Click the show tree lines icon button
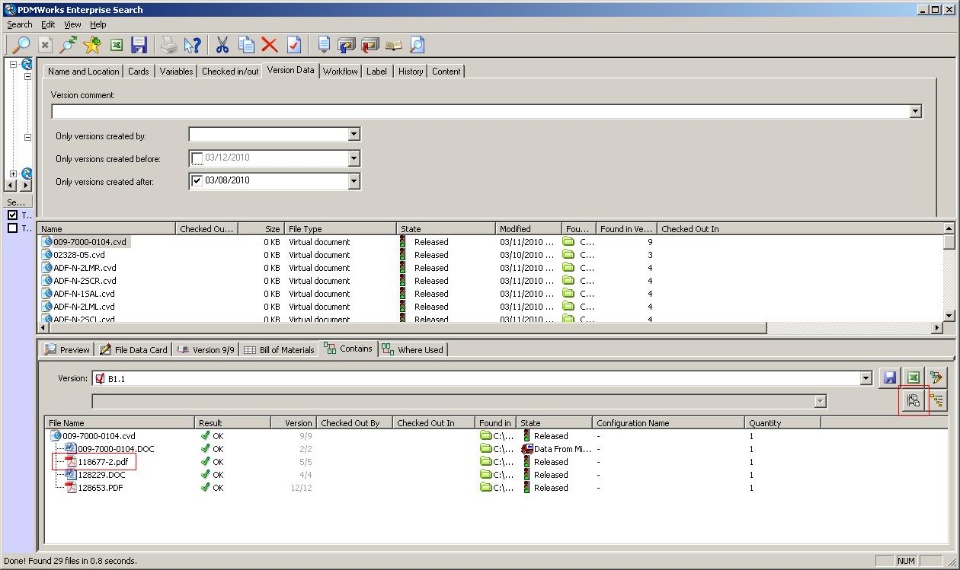 913,401
